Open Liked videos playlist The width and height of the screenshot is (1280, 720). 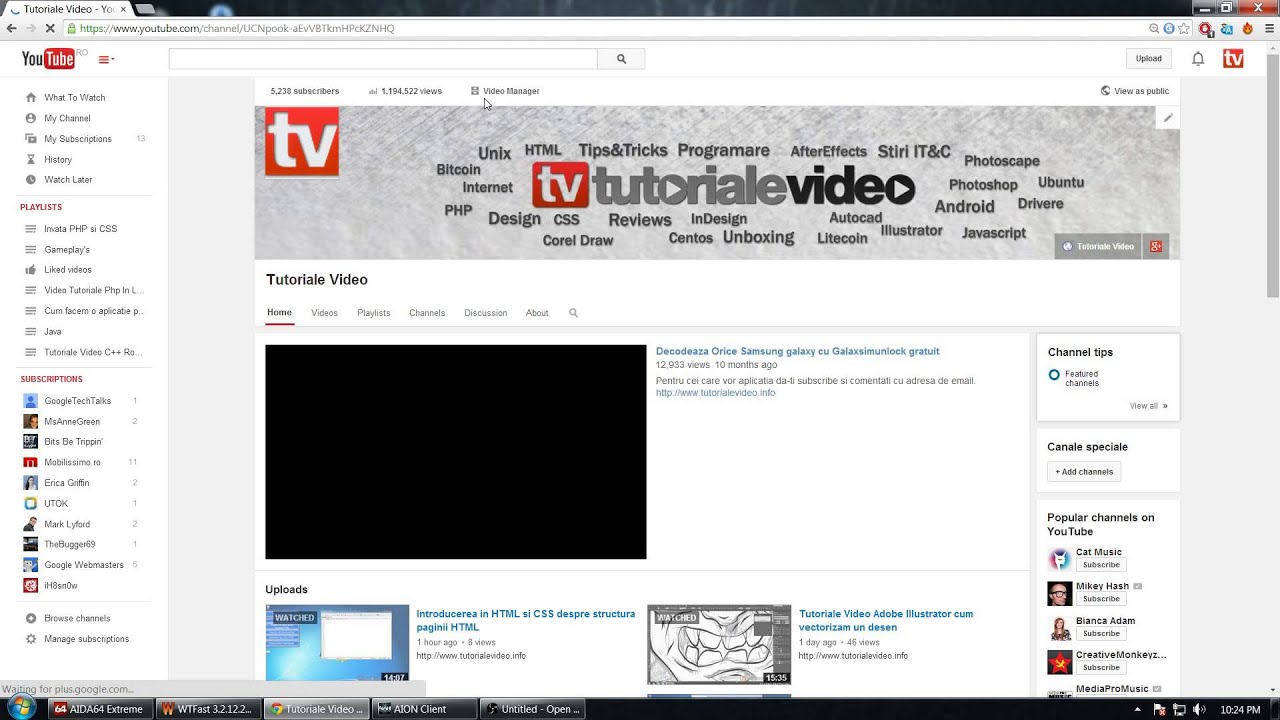tap(68, 270)
